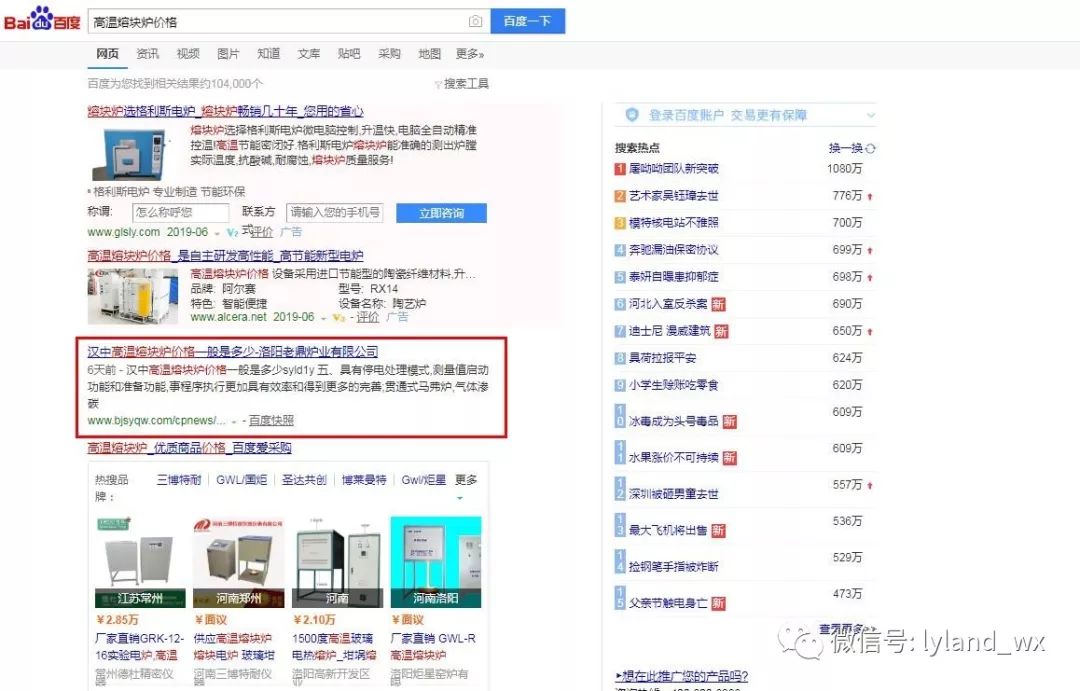
Task: Click 换一换 refresh hot searches
Action: point(852,148)
